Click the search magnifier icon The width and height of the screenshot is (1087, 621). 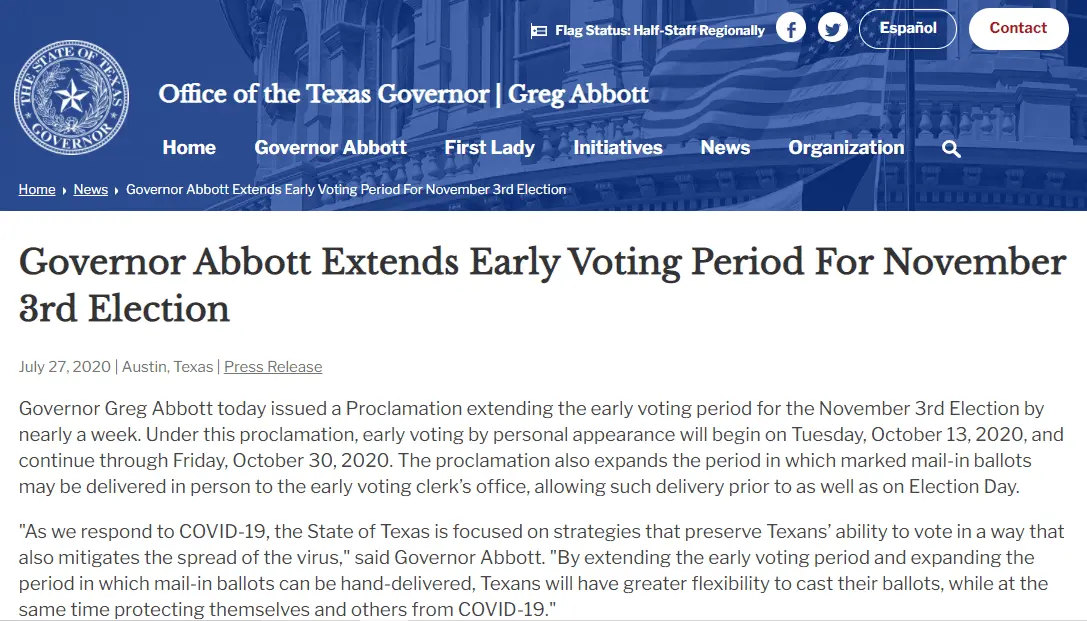tap(951, 149)
